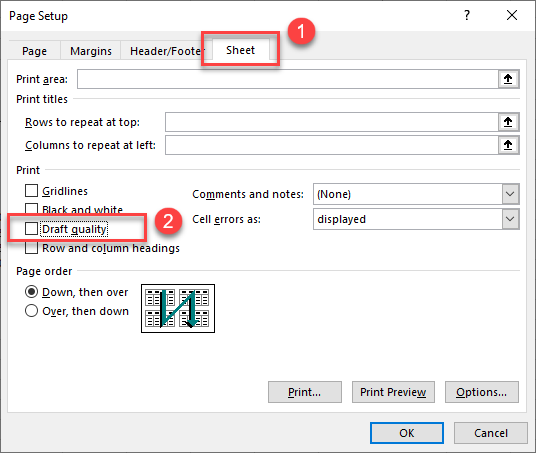Select Down, then over page order
Viewport: 536px width, 453px height.
(x=31, y=292)
